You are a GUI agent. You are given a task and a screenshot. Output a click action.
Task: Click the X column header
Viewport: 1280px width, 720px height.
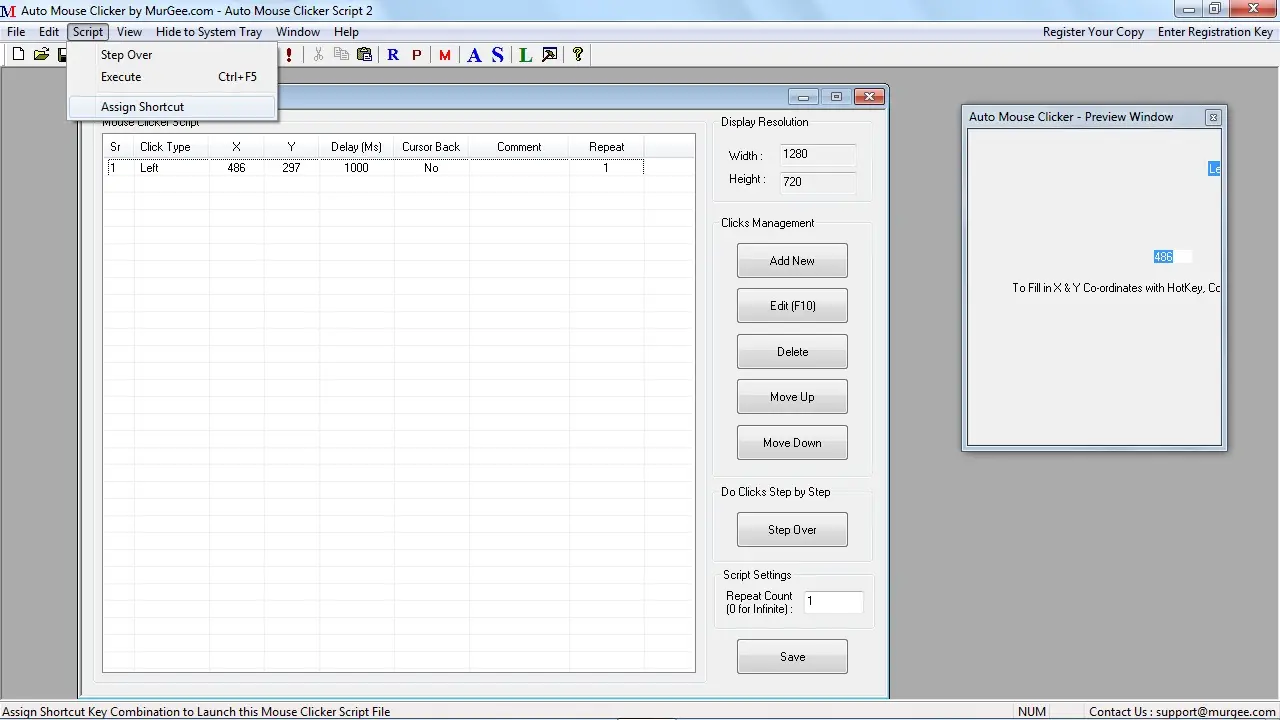[236, 147]
